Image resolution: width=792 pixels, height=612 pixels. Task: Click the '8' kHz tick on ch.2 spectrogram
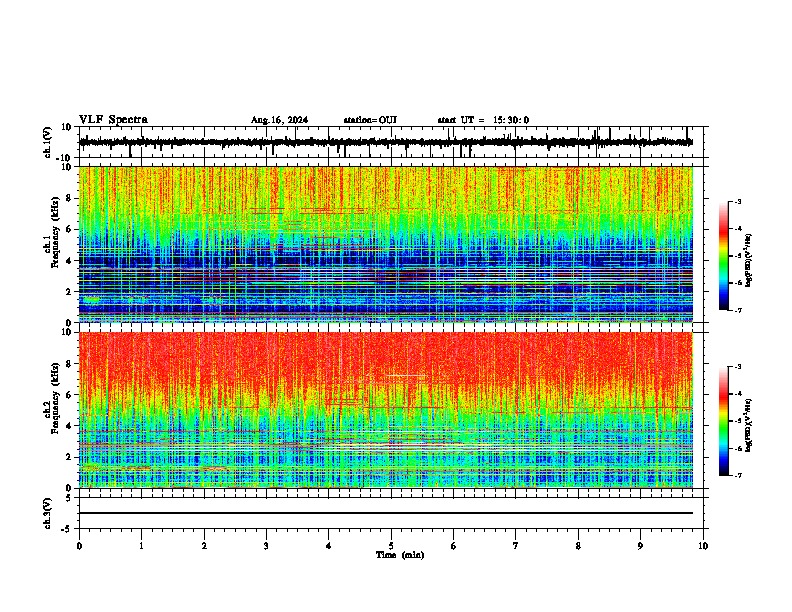(x=70, y=364)
